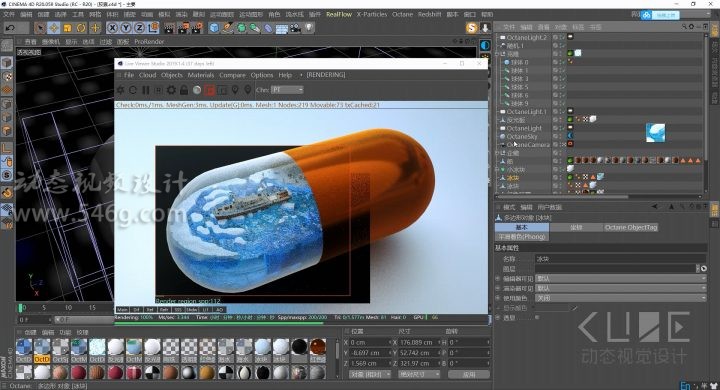Open the Floor environment icon
The image size is (720, 390).
282,28
